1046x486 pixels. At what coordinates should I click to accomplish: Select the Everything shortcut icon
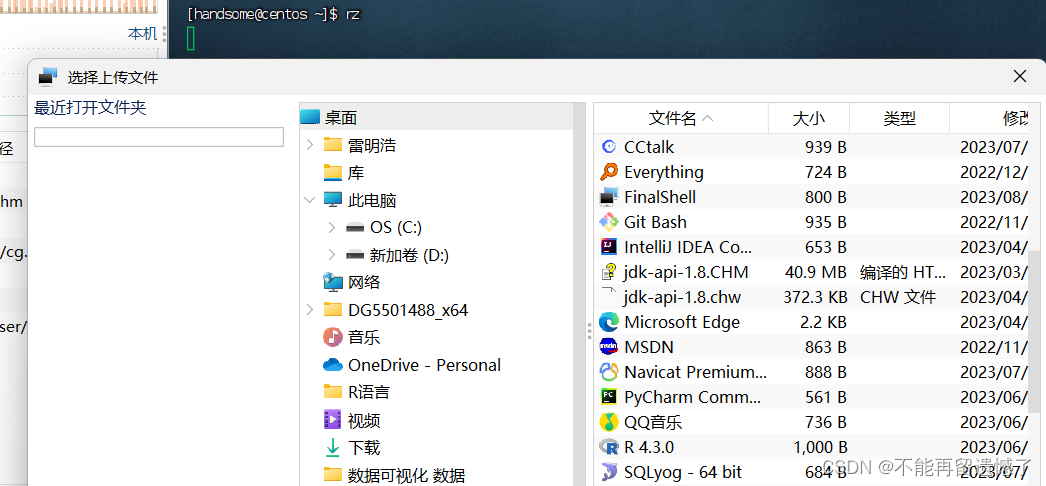(608, 172)
